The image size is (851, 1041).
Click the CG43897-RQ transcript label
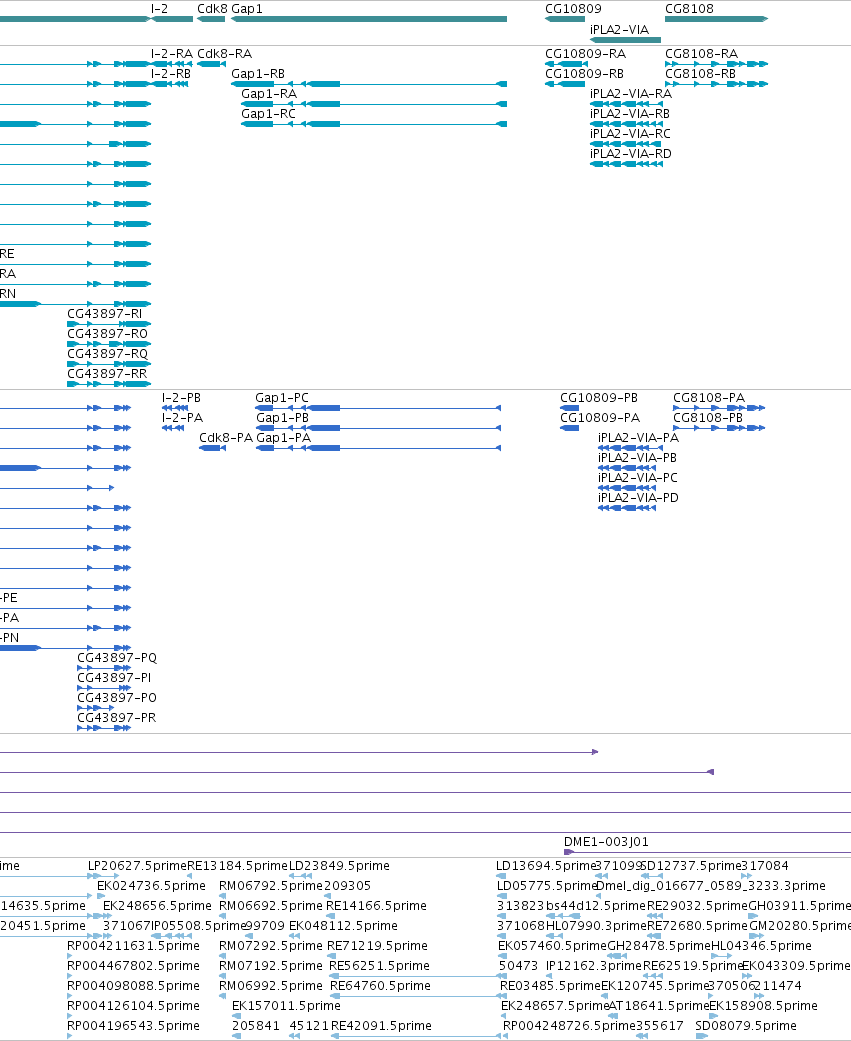tap(108, 353)
